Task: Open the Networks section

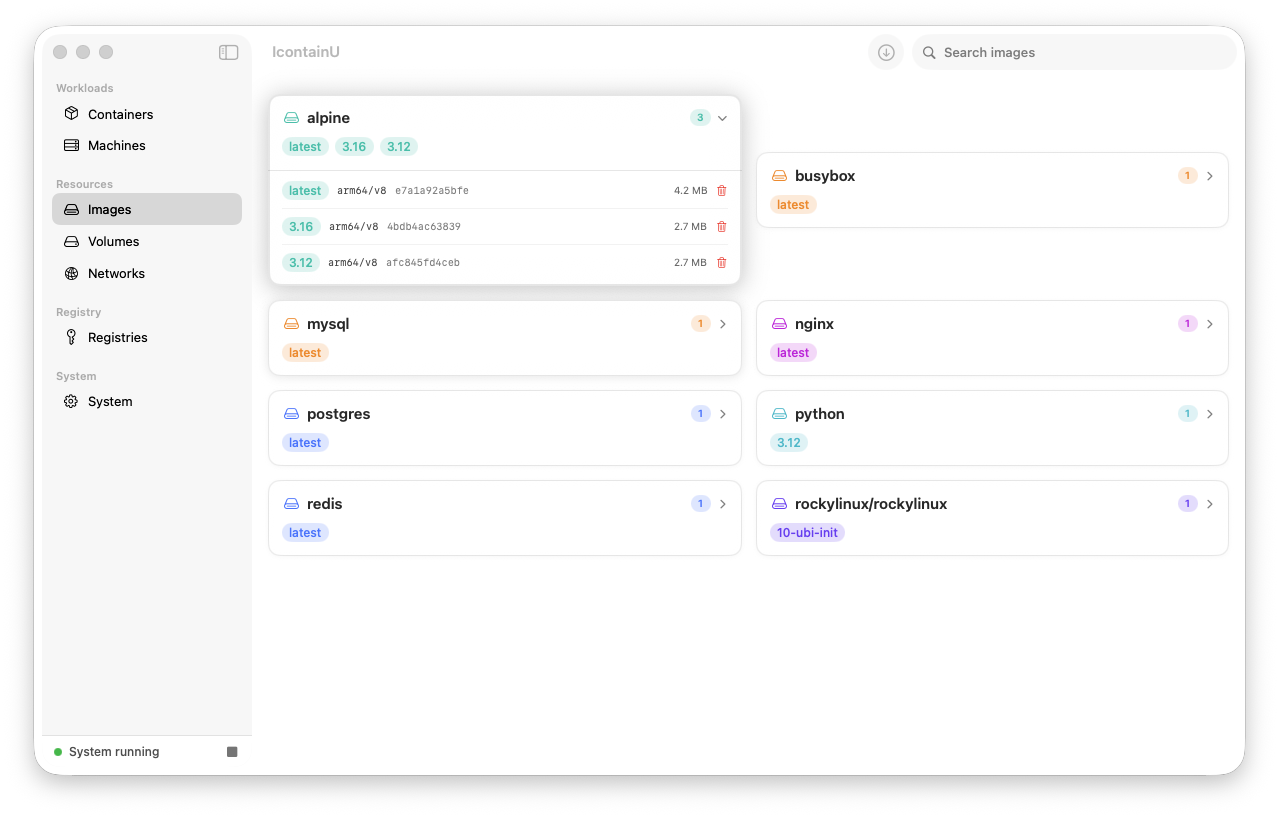Action: [147, 273]
